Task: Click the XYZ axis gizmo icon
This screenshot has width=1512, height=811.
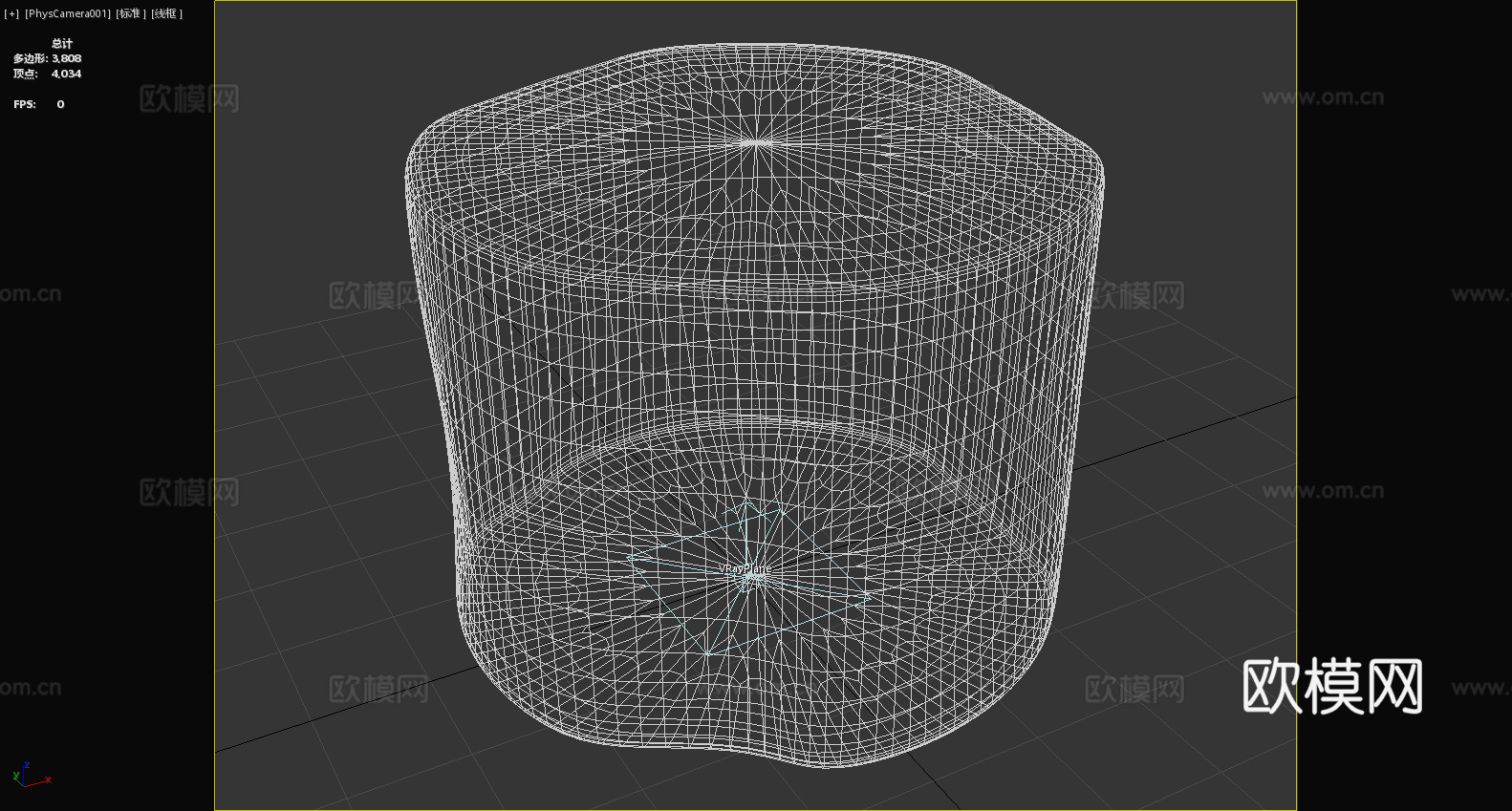Action: tap(31, 775)
